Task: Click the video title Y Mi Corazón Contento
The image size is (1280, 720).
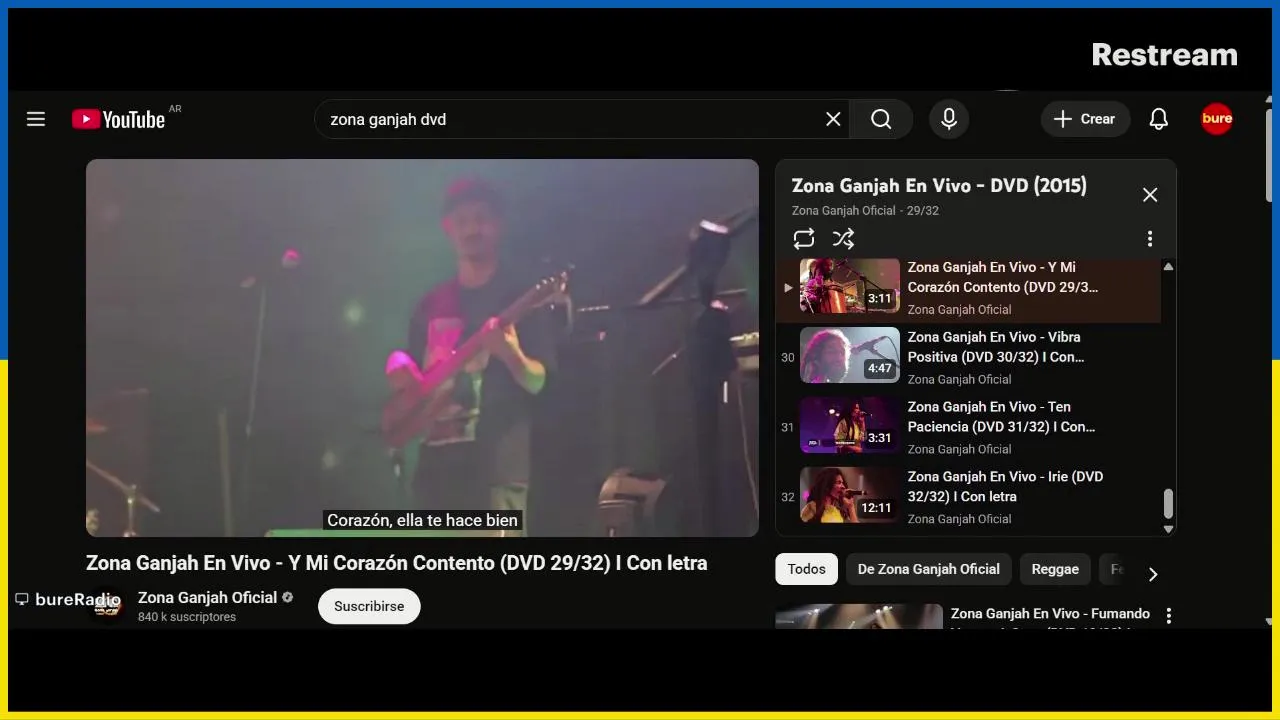Action: pyautogui.click(x=396, y=563)
